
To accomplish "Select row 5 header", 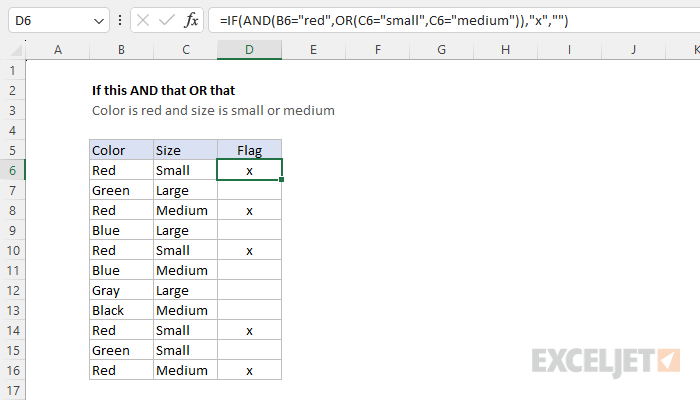I will tap(12, 150).
